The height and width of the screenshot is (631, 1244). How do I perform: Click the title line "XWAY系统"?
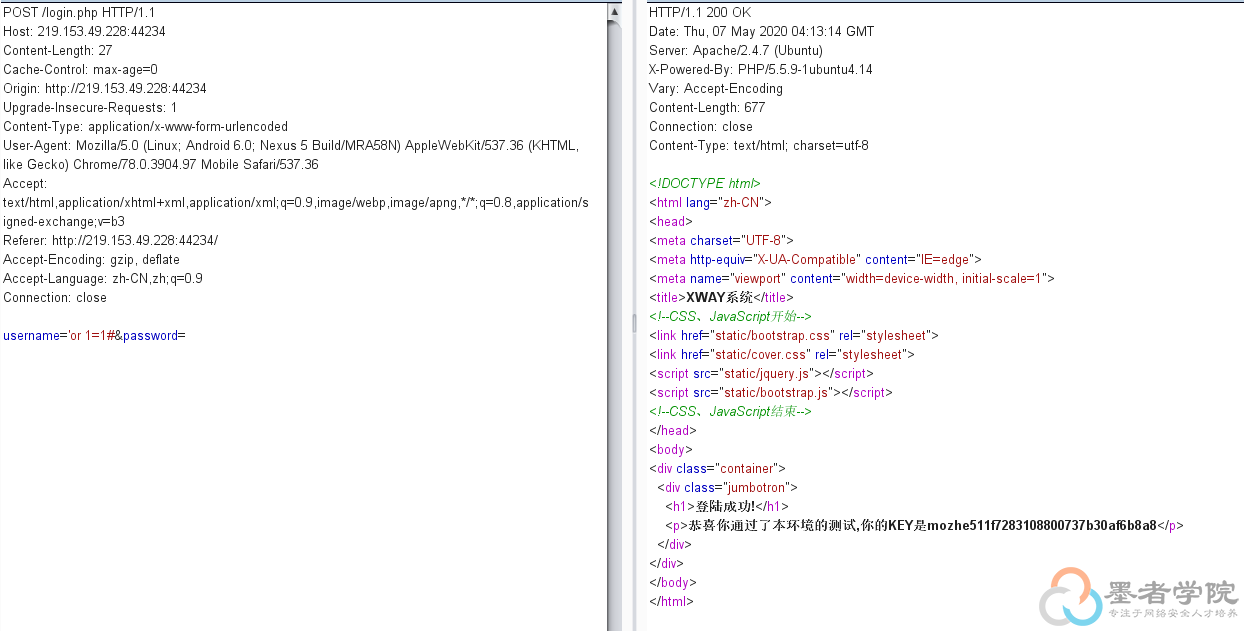(721, 297)
